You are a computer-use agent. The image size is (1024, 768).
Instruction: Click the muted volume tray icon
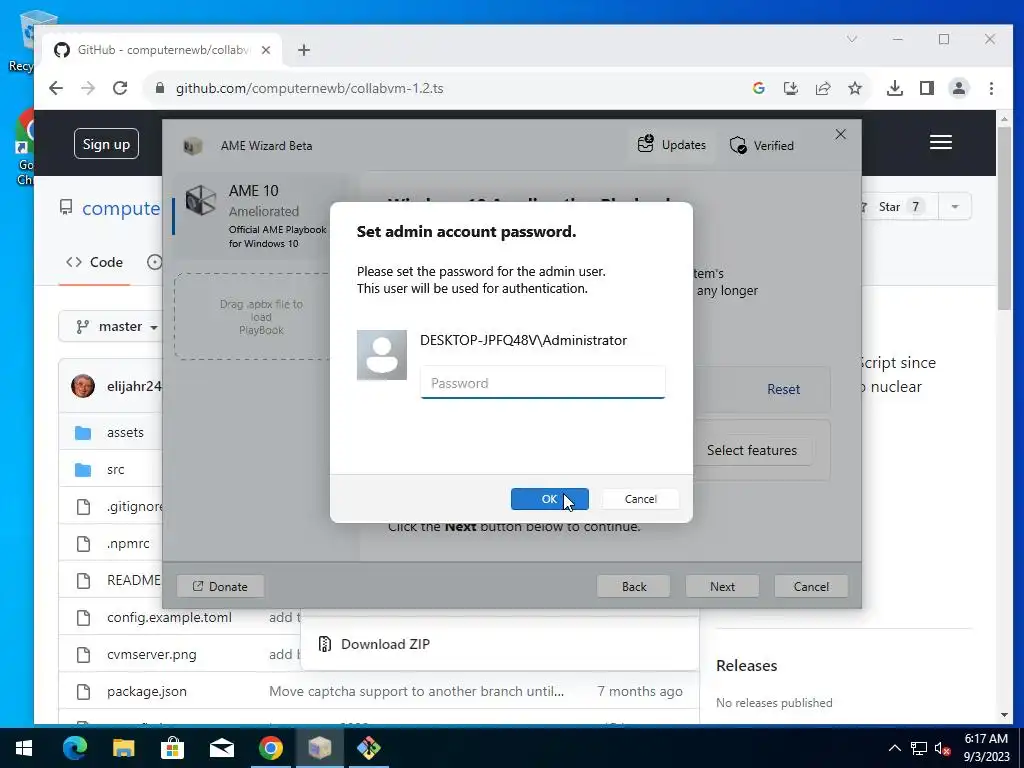point(942,748)
